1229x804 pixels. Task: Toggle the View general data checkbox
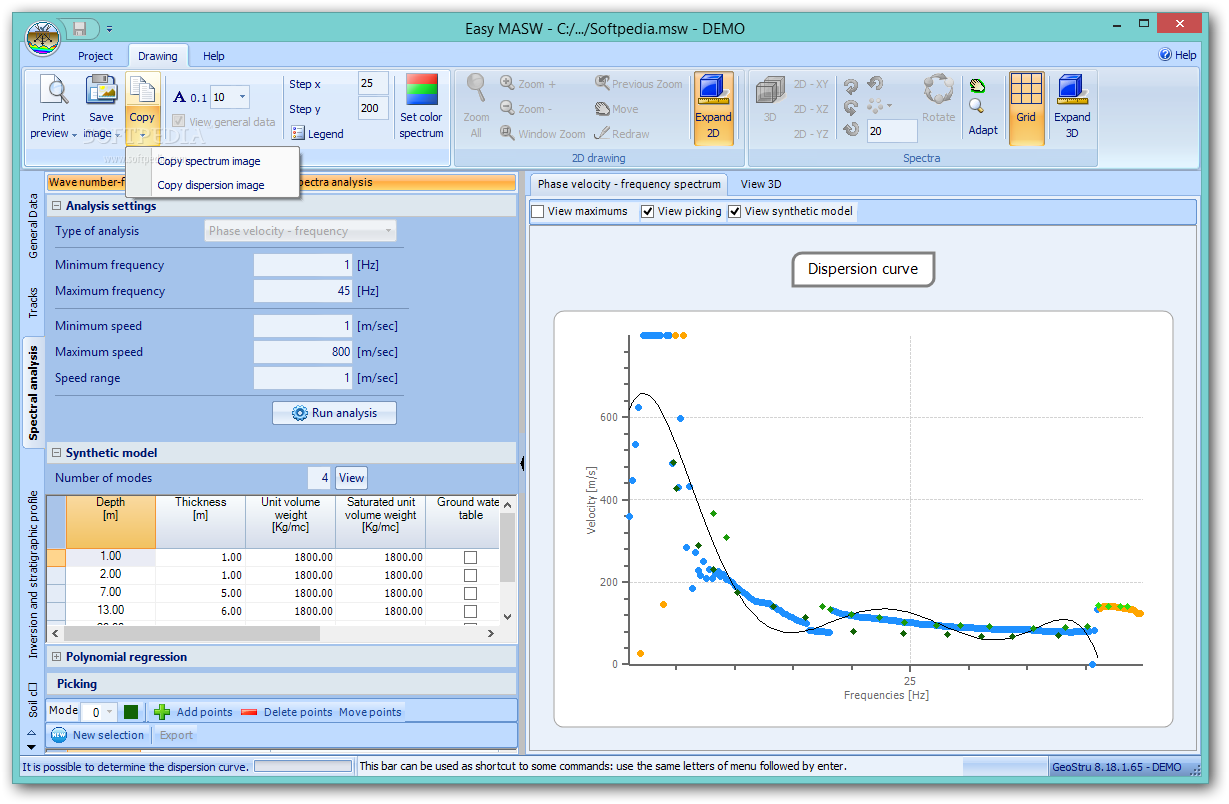coord(179,121)
